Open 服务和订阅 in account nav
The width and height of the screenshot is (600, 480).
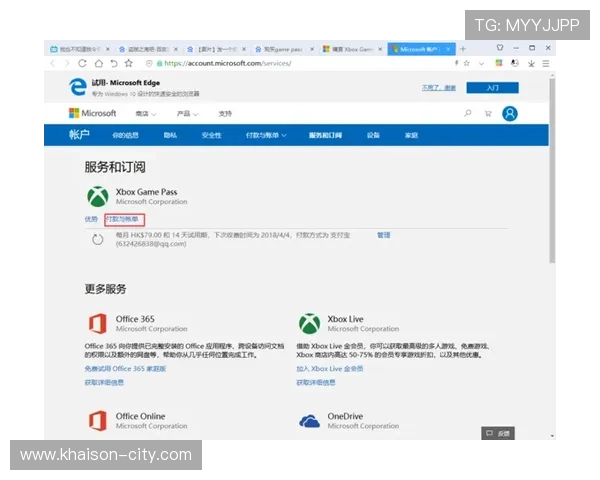(x=325, y=135)
